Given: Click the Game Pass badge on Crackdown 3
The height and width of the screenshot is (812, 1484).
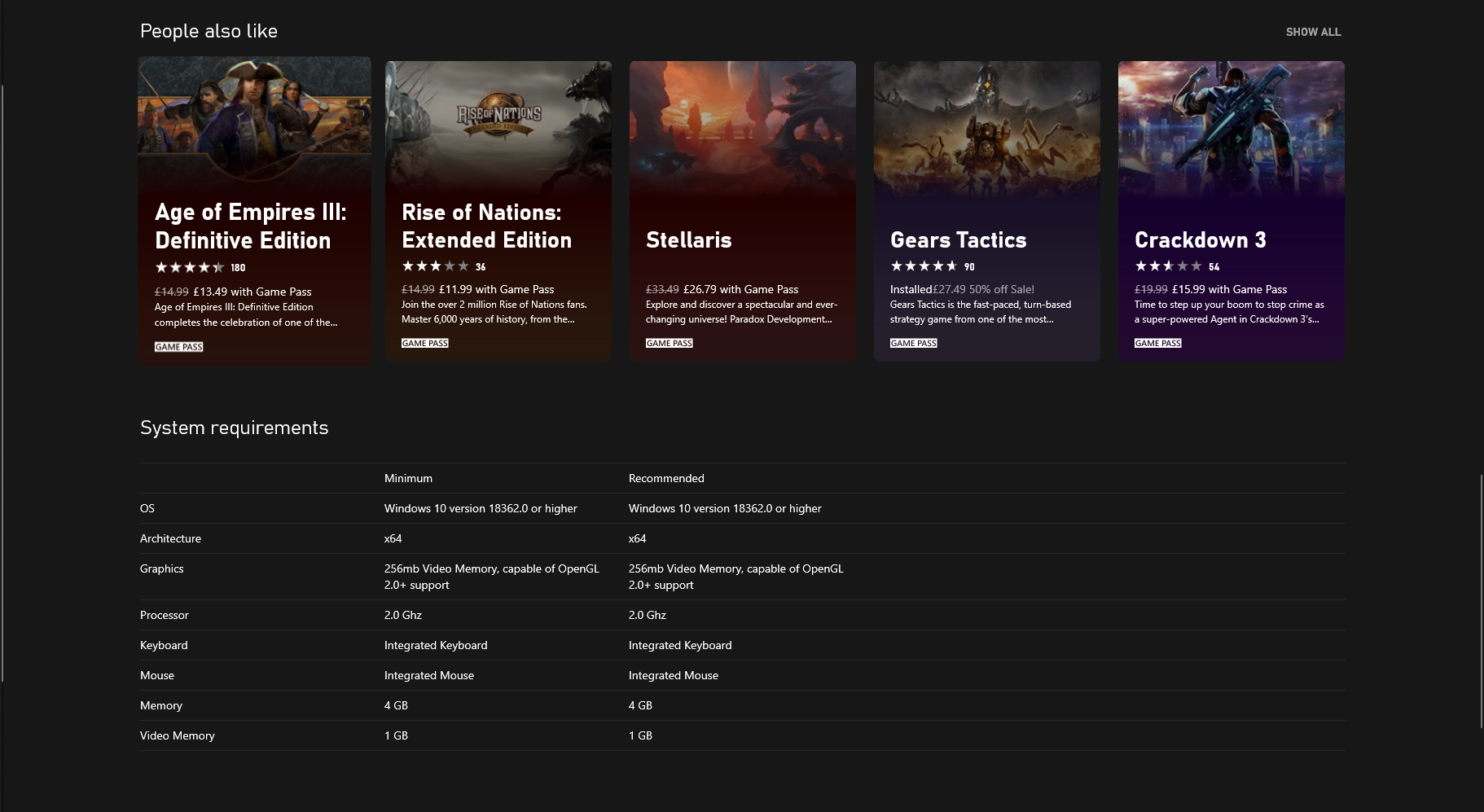Looking at the screenshot, I should pos(1158,343).
